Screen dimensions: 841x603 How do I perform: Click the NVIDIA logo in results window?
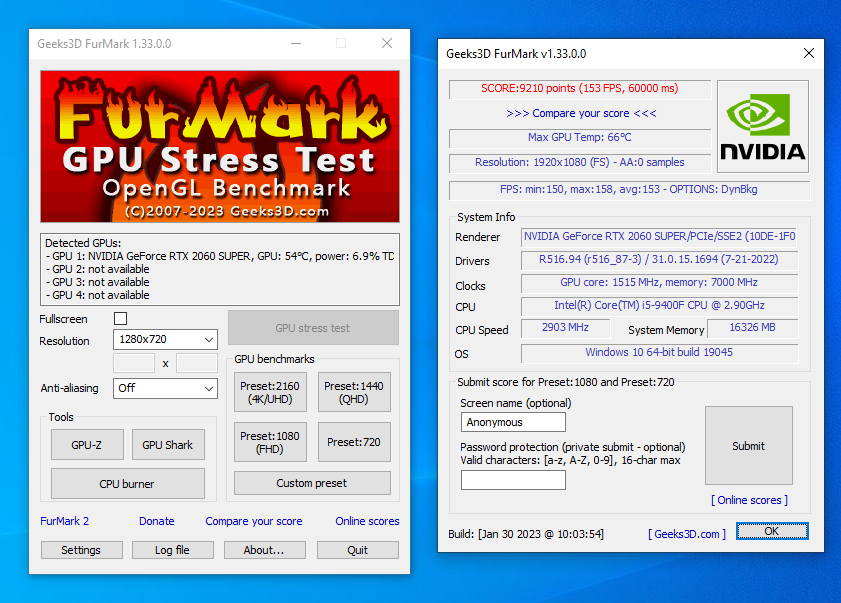[763, 127]
